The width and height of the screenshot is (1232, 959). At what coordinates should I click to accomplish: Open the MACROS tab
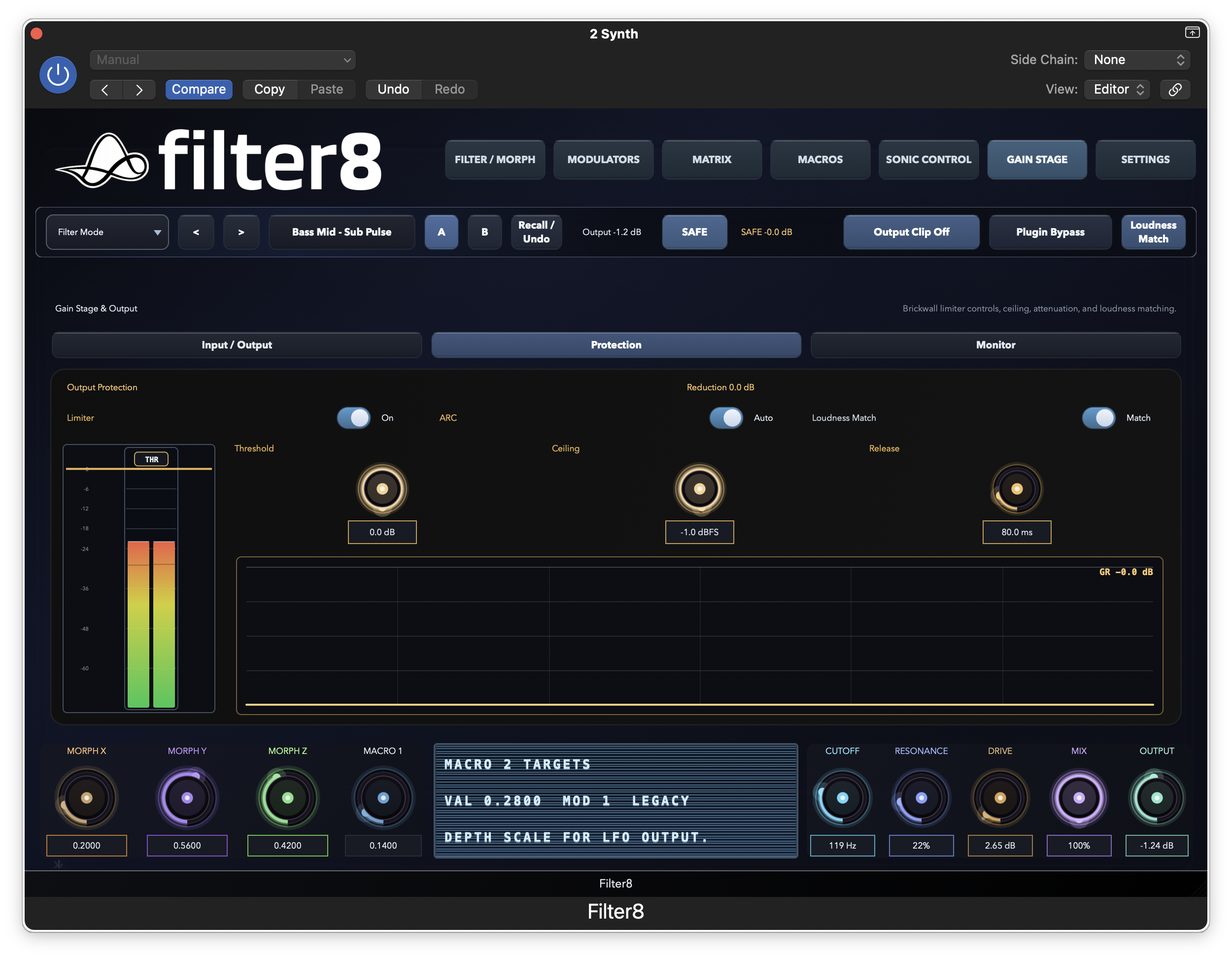click(x=820, y=160)
